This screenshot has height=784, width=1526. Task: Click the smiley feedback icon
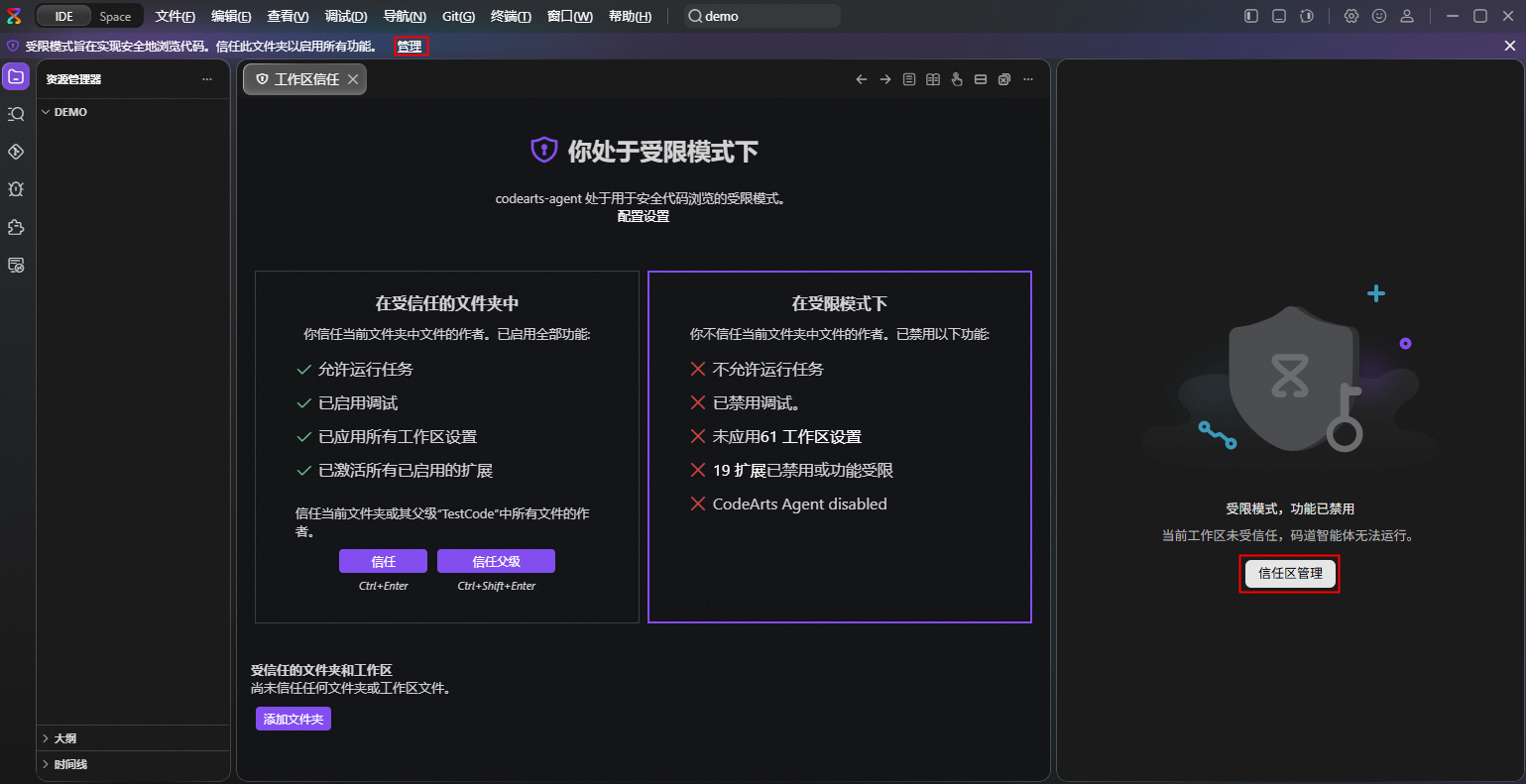[1379, 16]
